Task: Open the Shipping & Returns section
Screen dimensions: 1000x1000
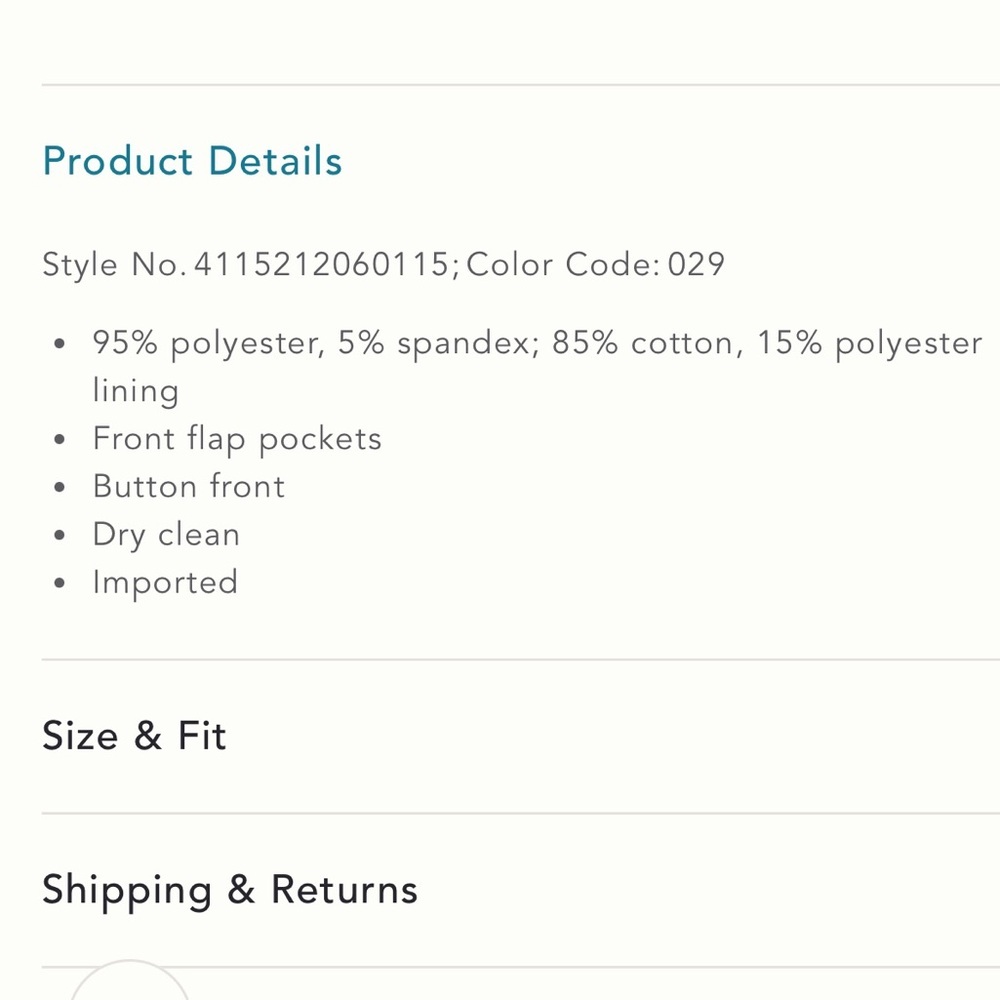Action: point(230,890)
